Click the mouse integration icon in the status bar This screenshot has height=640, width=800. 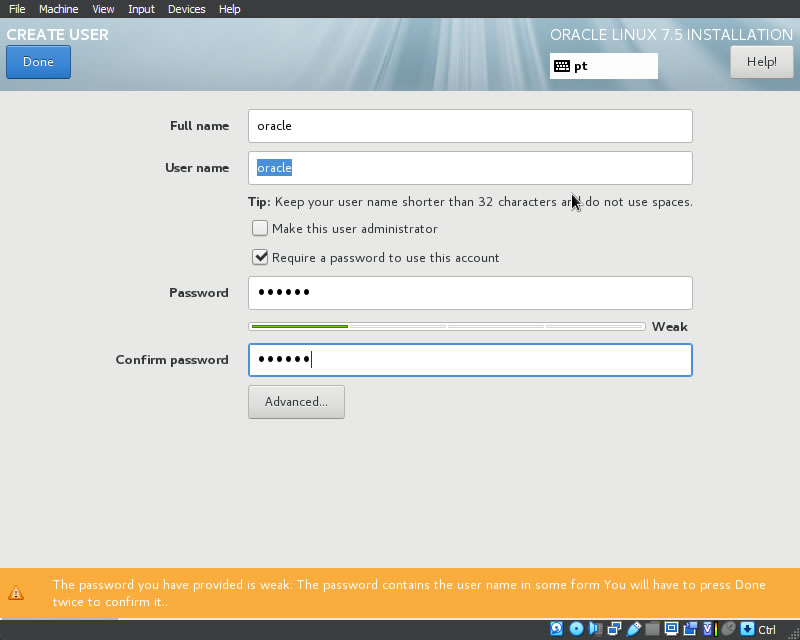[729, 628]
